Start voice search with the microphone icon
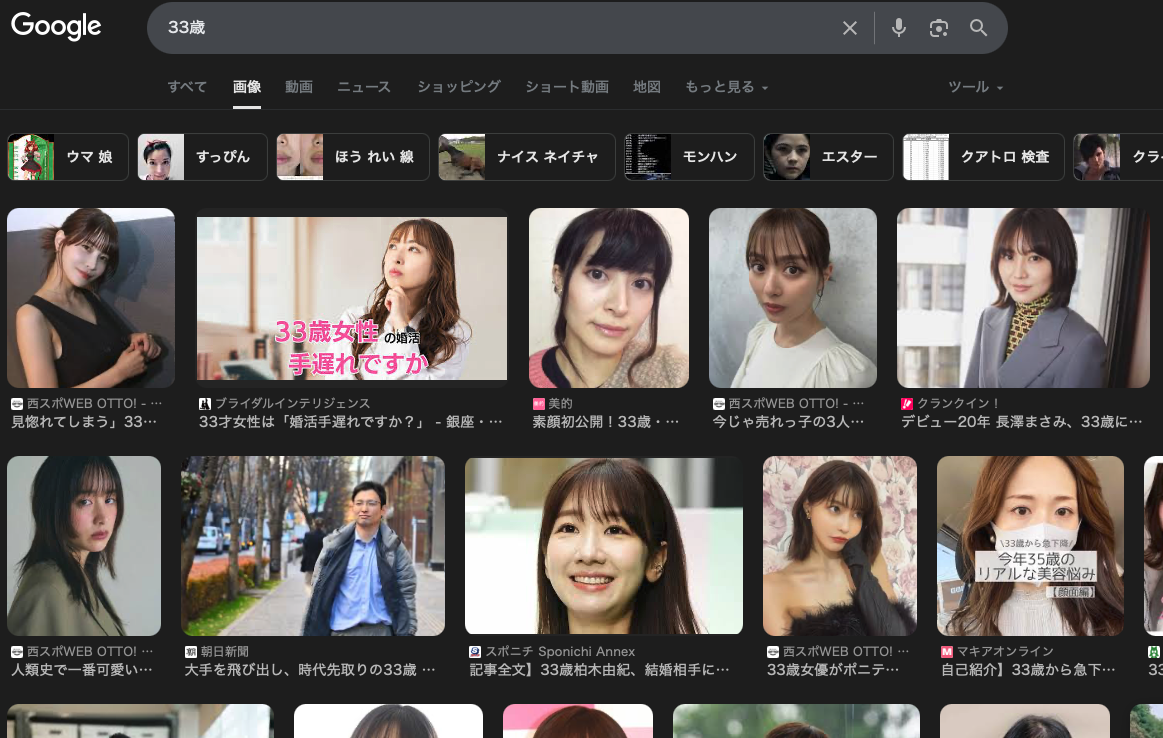This screenshot has height=738, width=1163. point(899,28)
